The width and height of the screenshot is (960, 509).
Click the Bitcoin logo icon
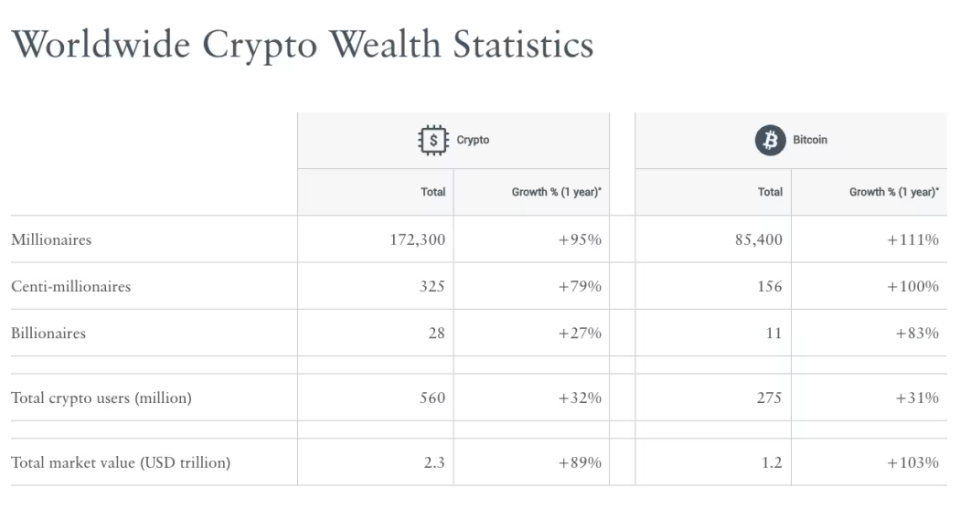pyautogui.click(x=770, y=140)
